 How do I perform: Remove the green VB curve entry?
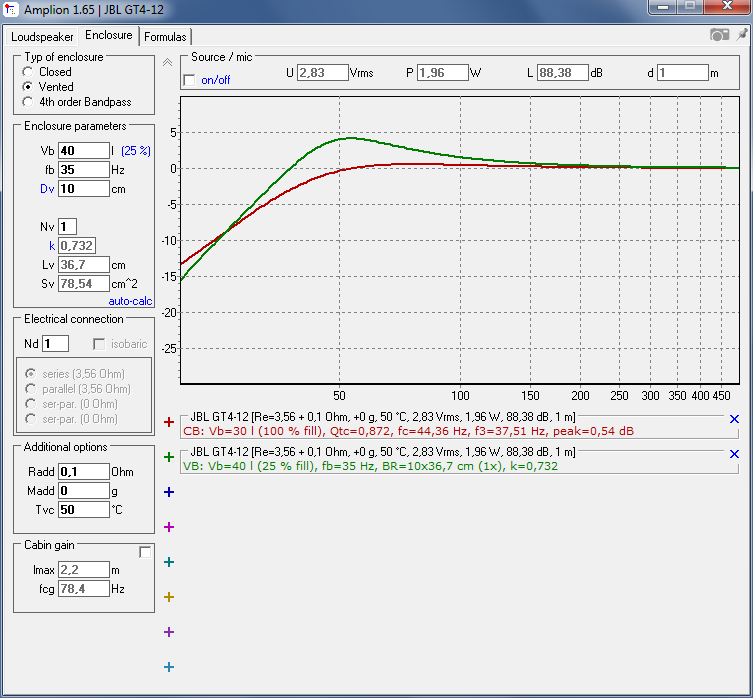[x=734, y=454]
